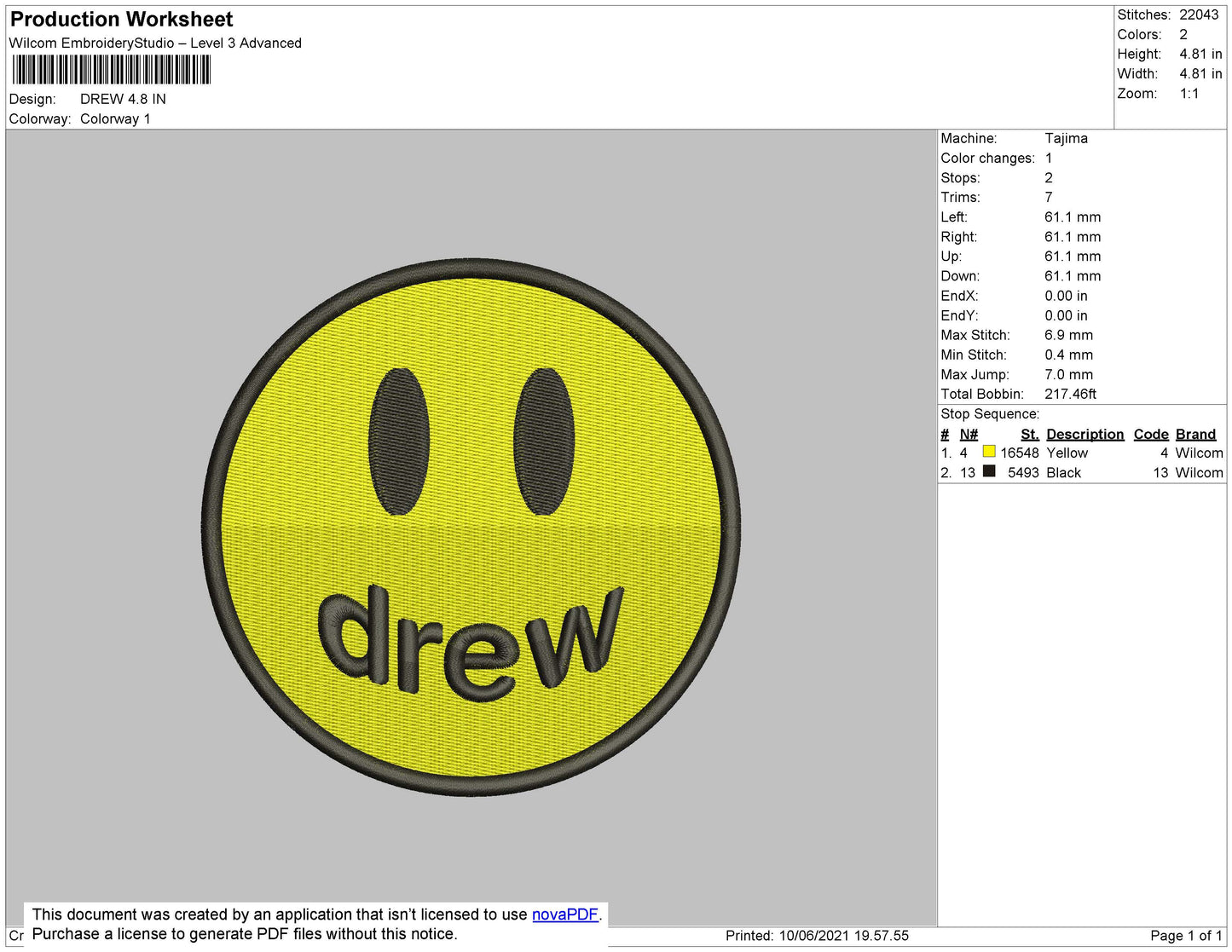
Task: Click the novaPDF hyperlink
Action: point(565,914)
